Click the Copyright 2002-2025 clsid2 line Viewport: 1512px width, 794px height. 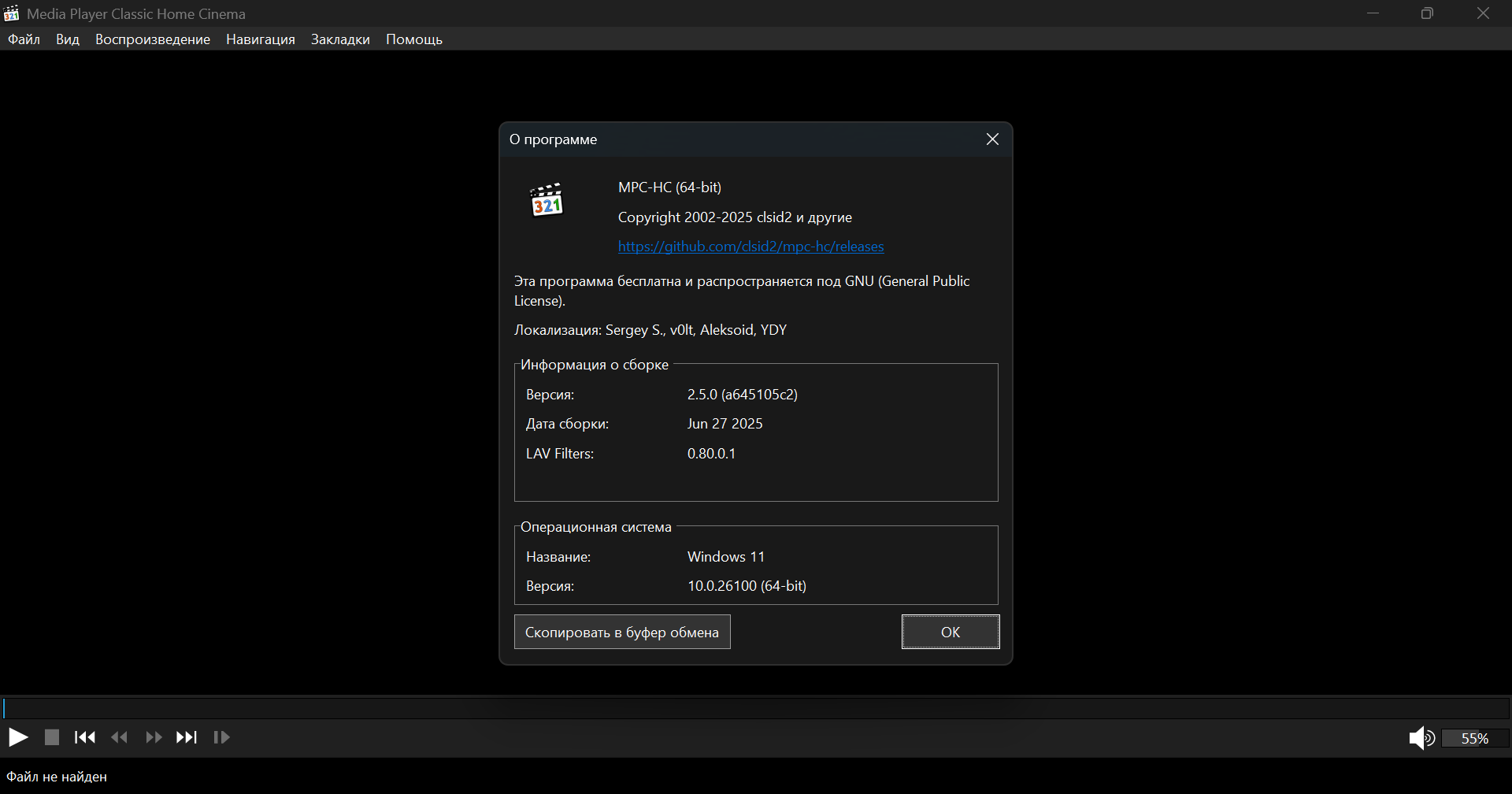tap(735, 217)
